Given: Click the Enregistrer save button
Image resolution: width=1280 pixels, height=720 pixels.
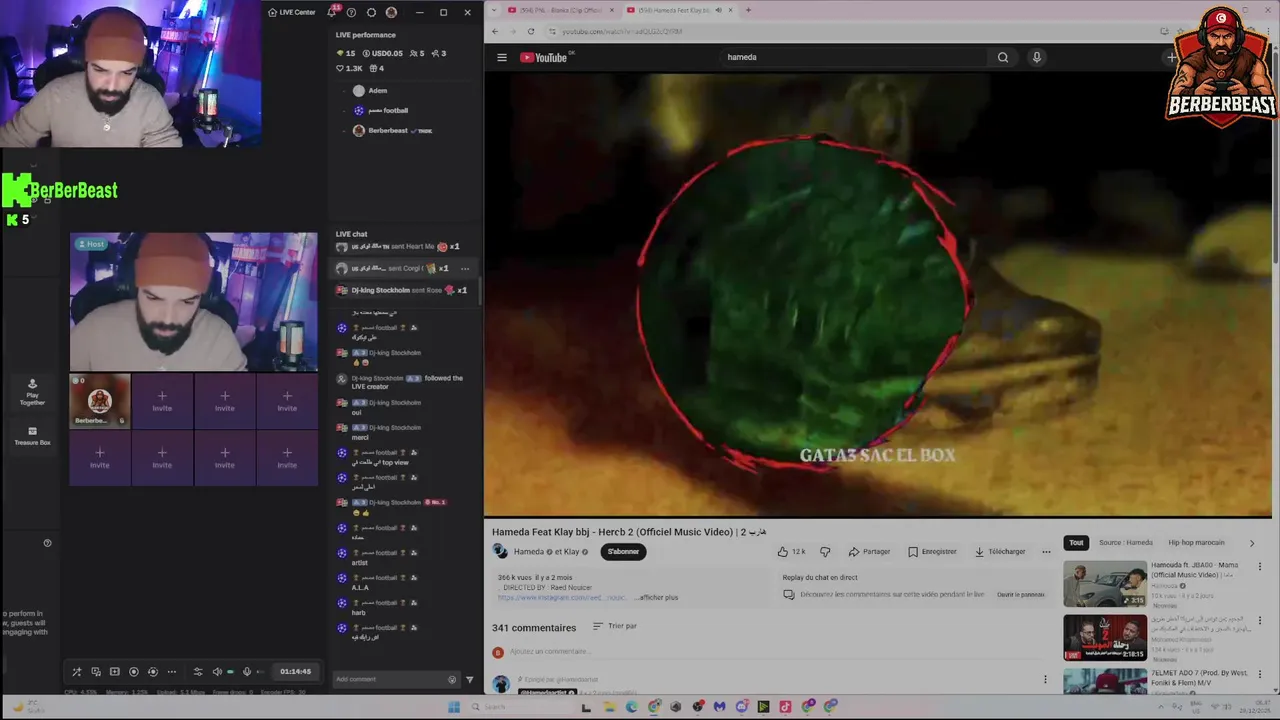Looking at the screenshot, I should click(932, 552).
